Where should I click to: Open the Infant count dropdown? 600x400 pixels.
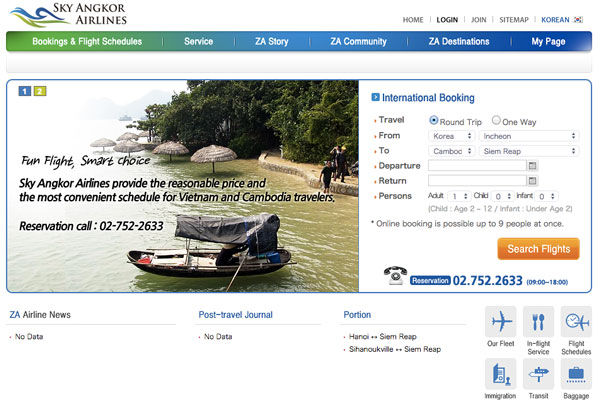[x=546, y=196]
